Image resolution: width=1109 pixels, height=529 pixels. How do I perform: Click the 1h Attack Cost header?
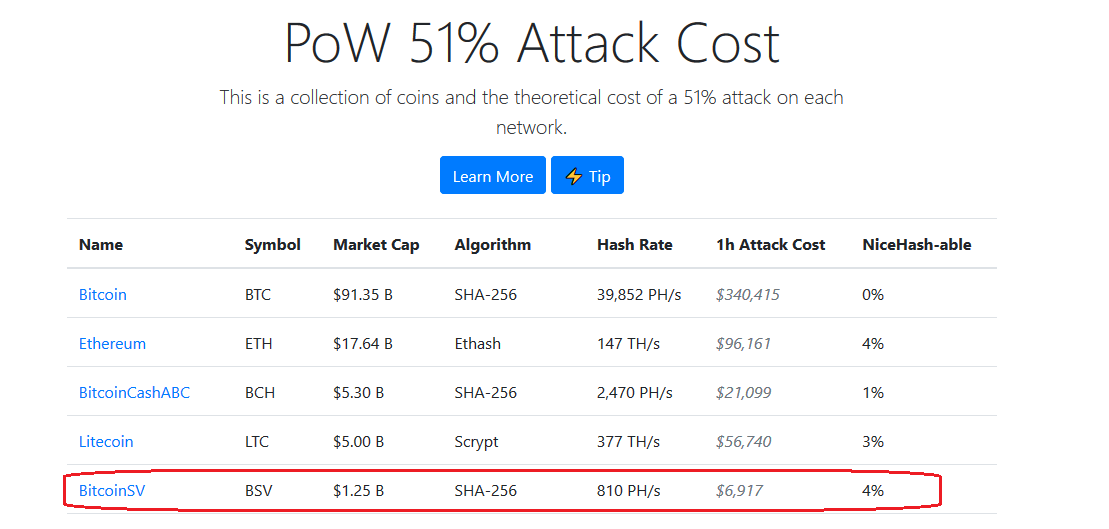click(x=770, y=245)
